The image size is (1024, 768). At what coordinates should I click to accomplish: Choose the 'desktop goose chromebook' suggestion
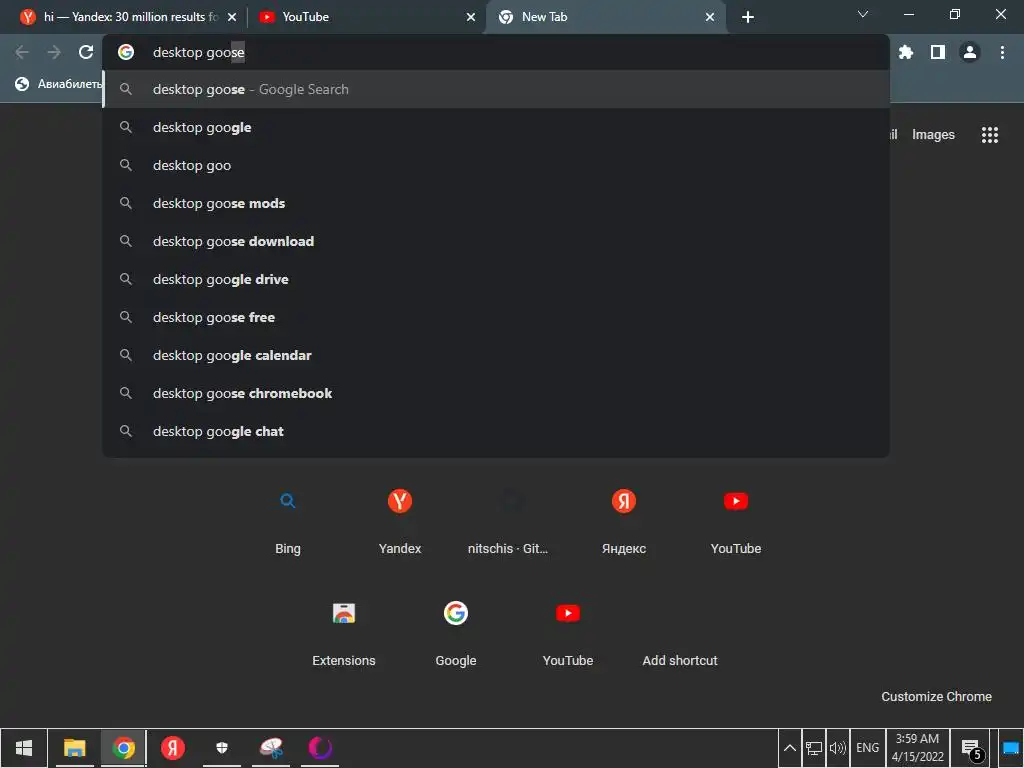(496, 393)
